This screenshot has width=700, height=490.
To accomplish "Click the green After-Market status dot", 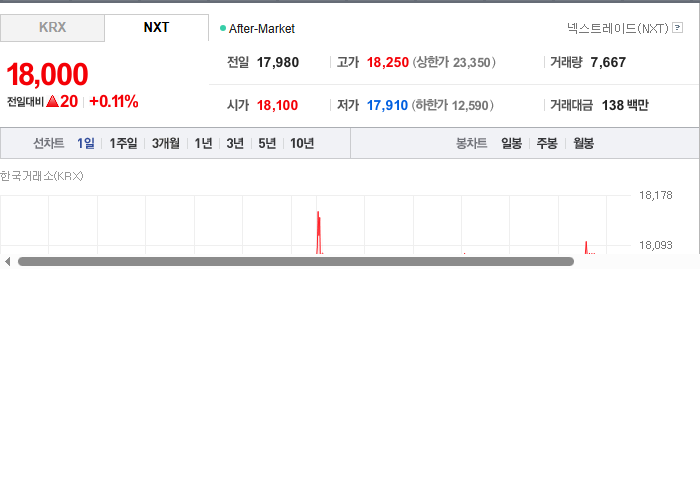I will pos(223,28).
